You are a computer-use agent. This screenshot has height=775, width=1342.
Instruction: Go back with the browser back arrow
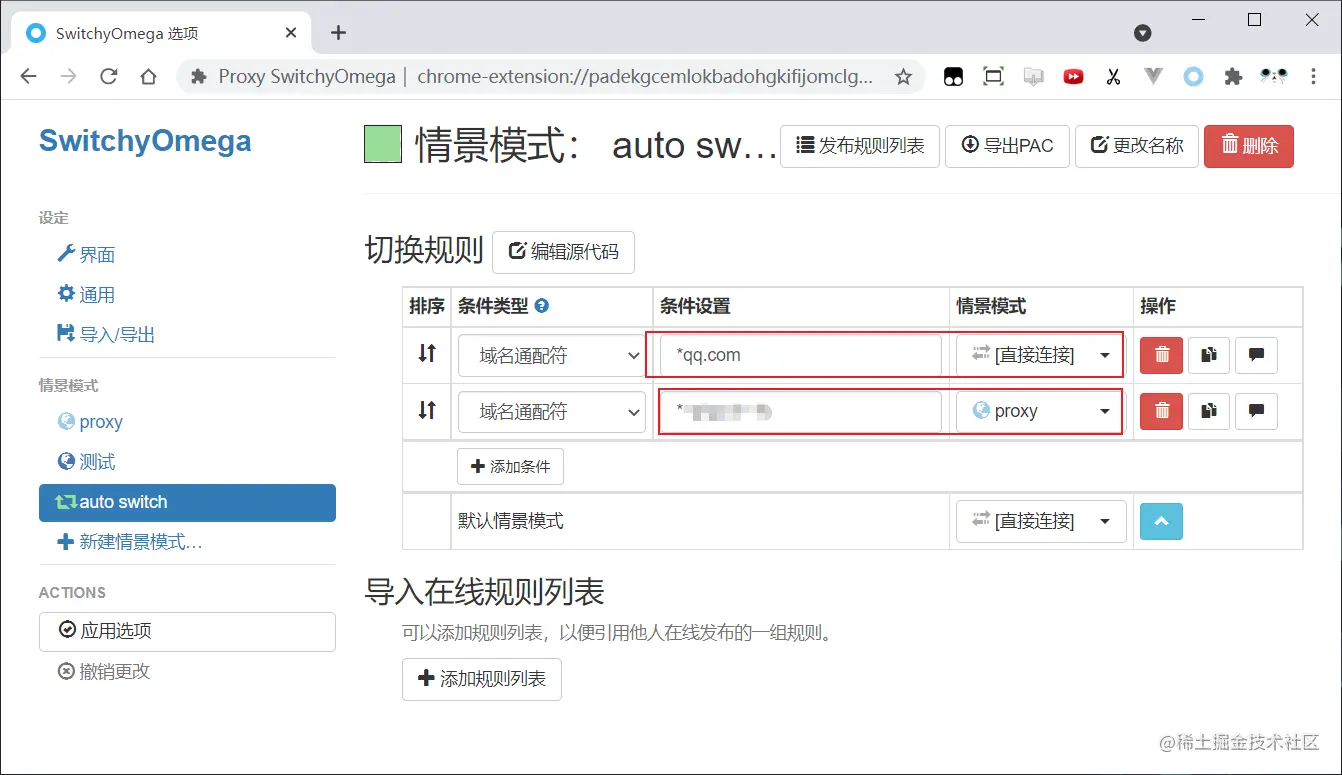point(28,77)
